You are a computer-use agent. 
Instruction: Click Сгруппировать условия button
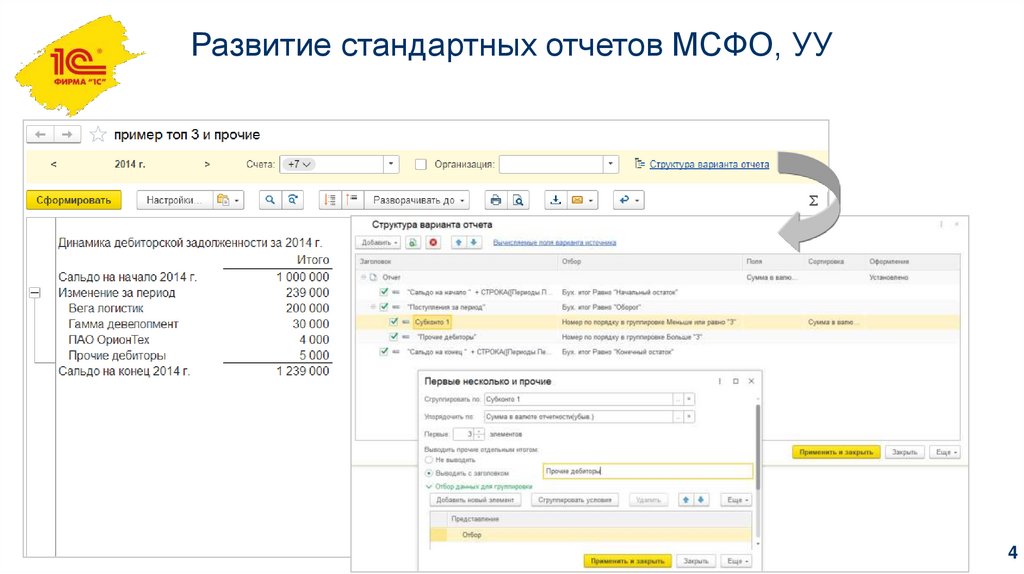575,500
